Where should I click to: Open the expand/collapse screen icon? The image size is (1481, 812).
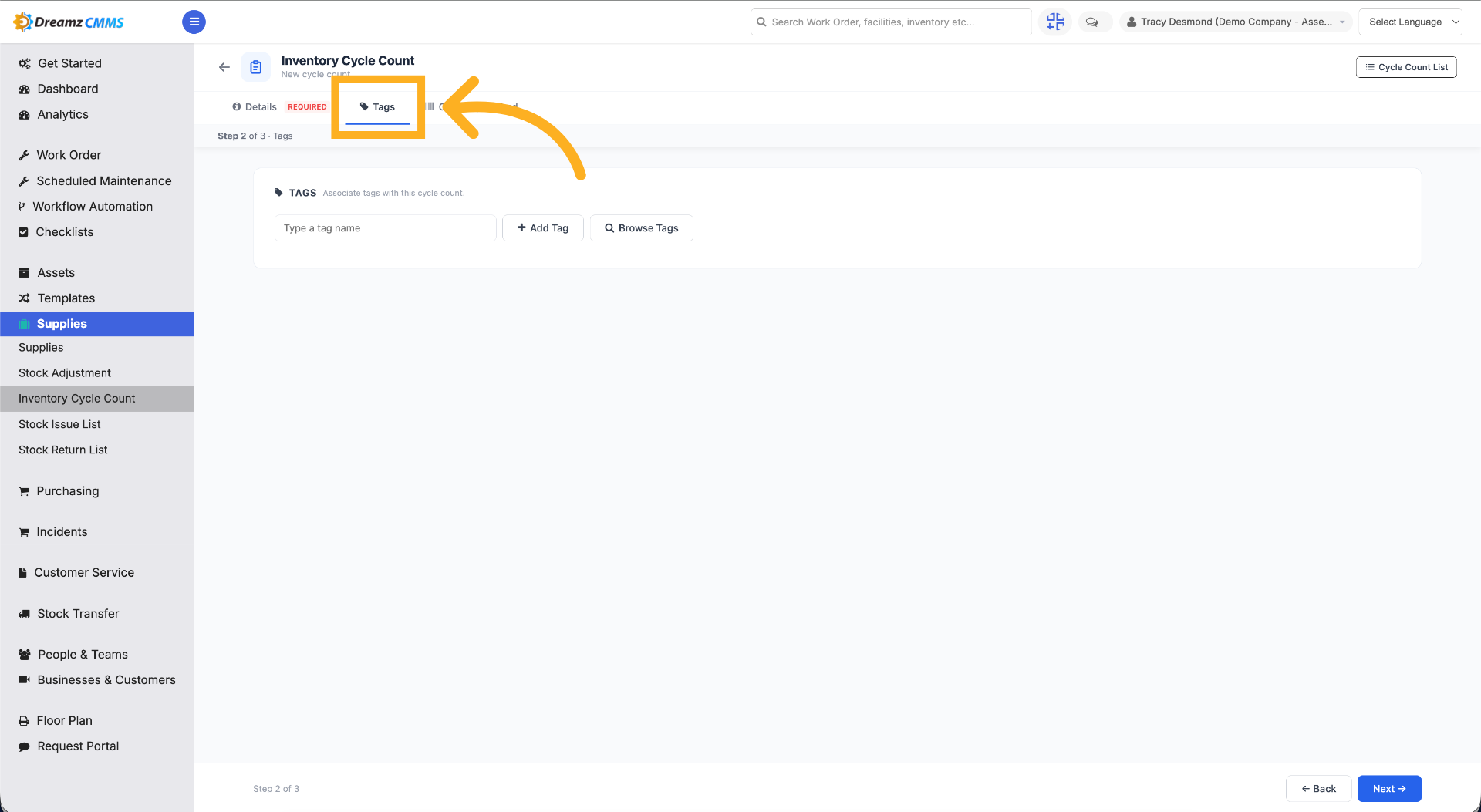[x=1055, y=22]
